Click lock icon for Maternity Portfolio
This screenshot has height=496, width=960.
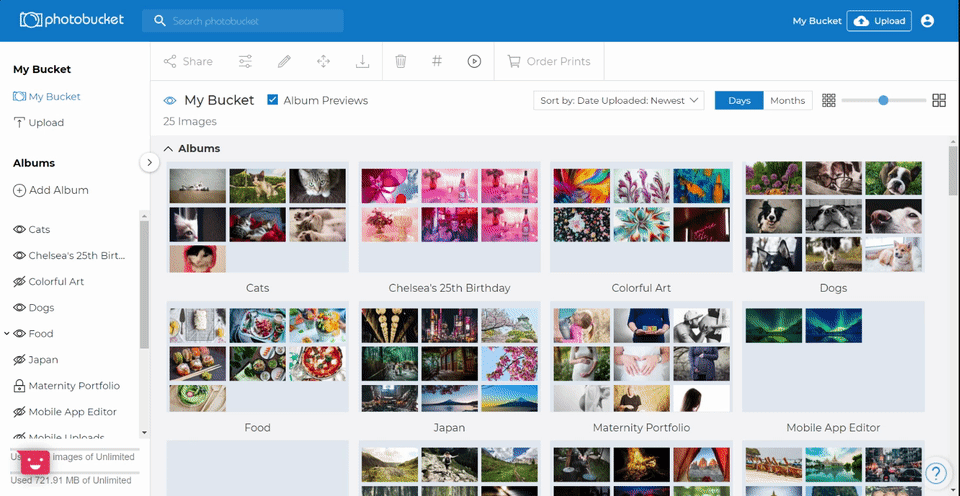[19, 386]
